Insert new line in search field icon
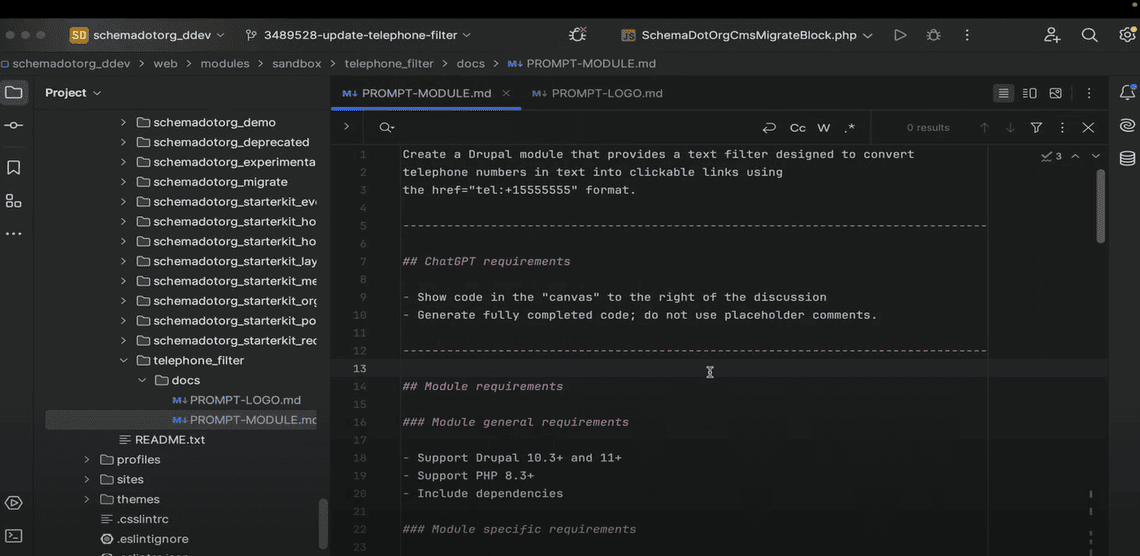1140x556 pixels. 769,128
